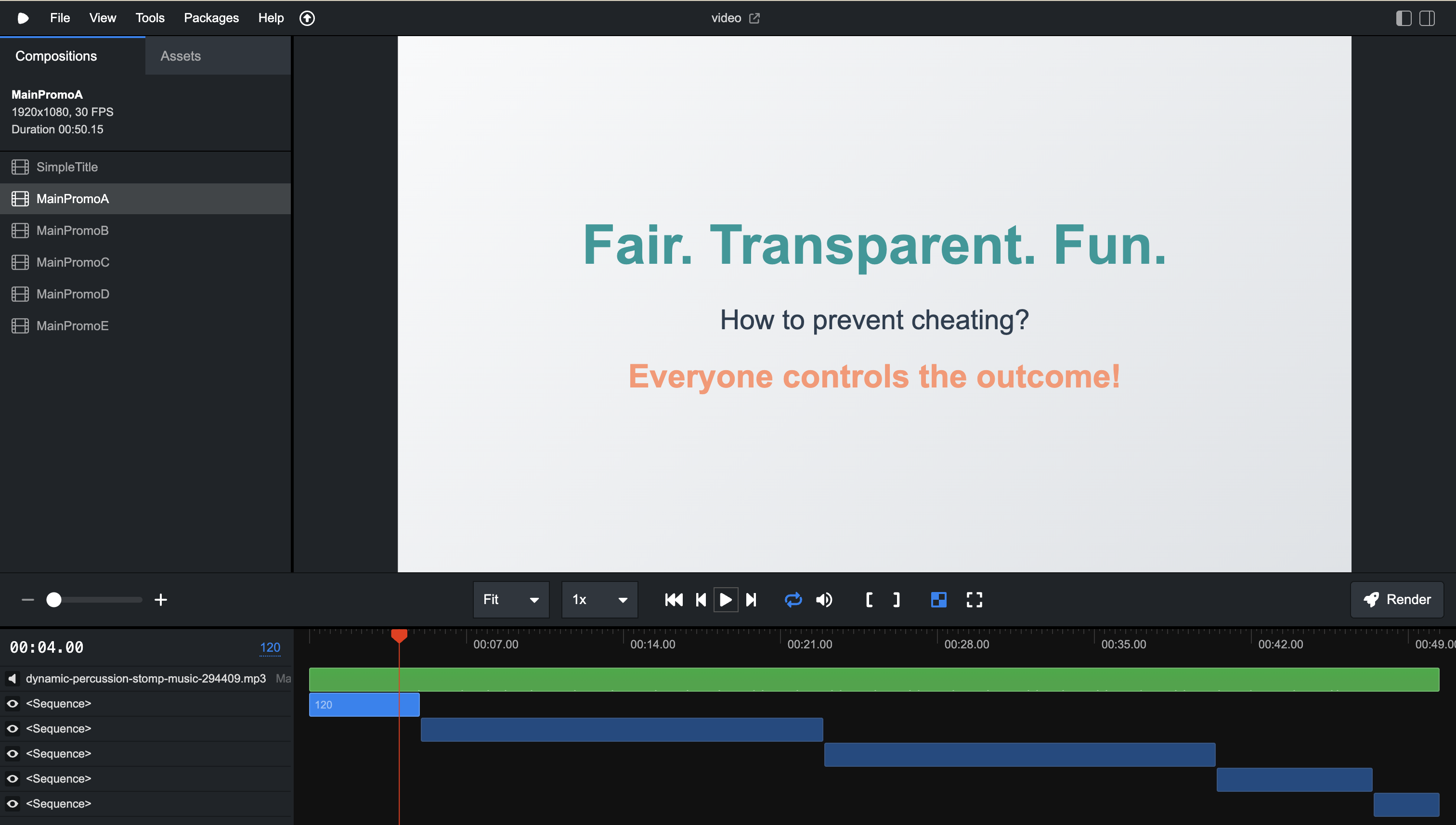
Task: Toggle the checkerboard transparency background
Action: [x=938, y=599]
